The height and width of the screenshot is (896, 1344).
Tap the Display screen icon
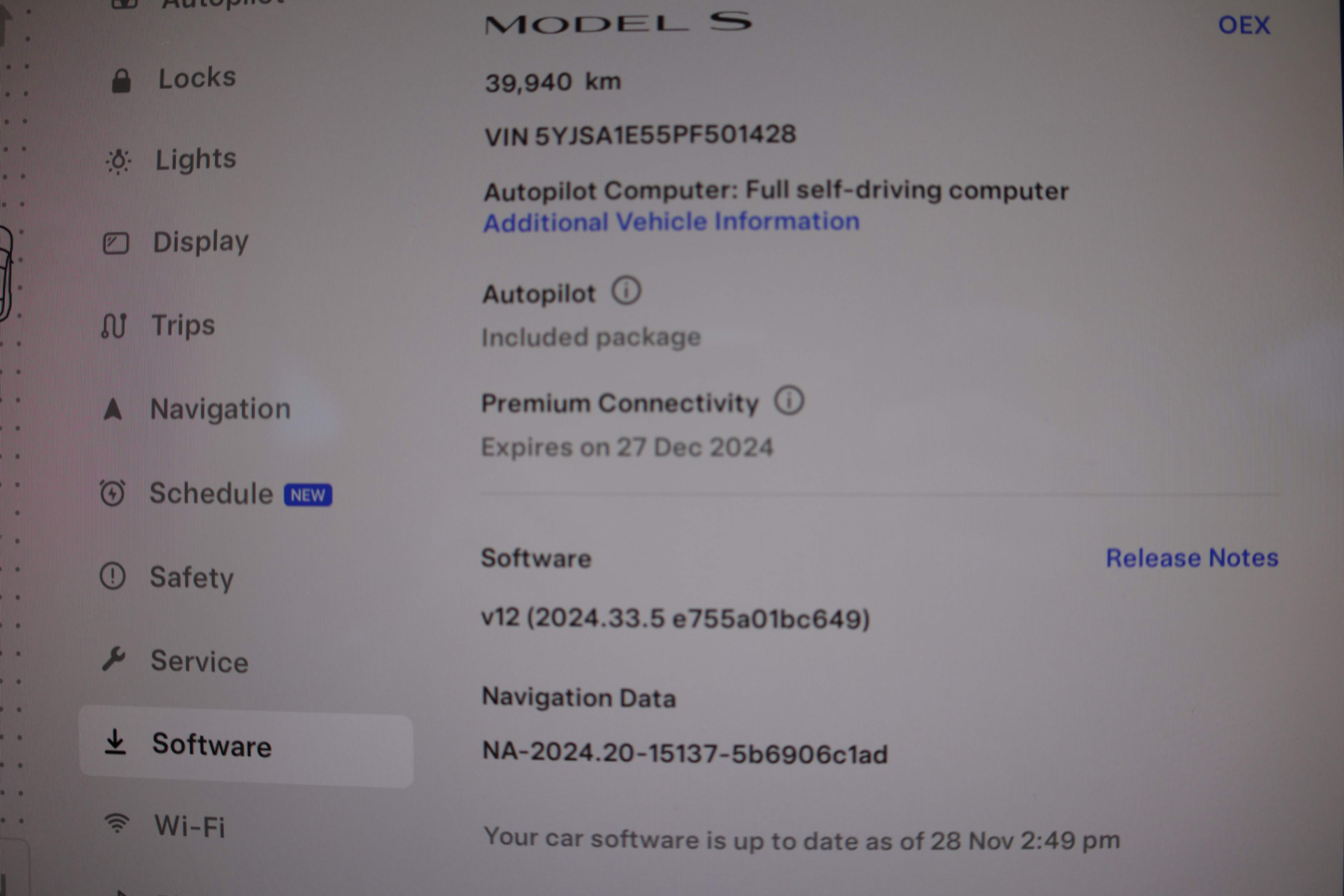coord(115,244)
